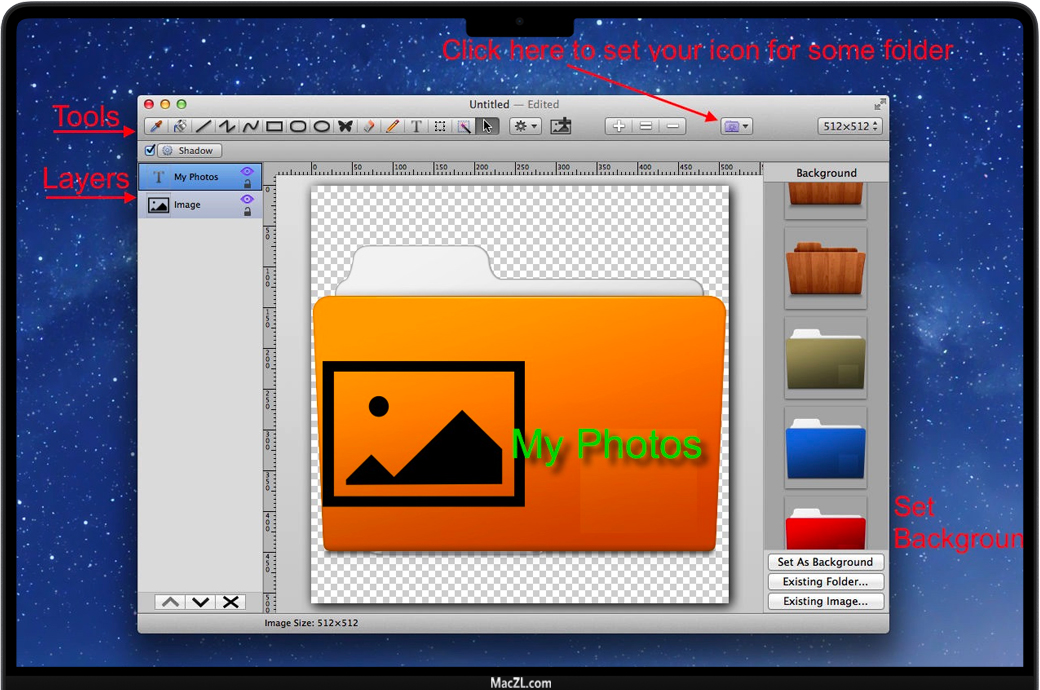
Task: Click the Existing Folder... button
Action: 825,582
